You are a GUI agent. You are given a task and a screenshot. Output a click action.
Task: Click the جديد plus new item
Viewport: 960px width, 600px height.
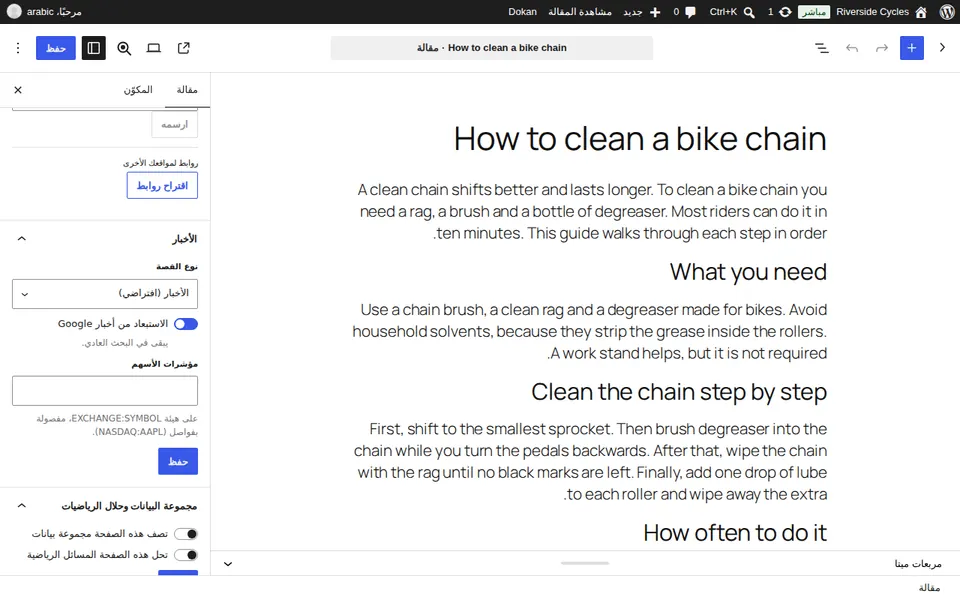point(642,12)
